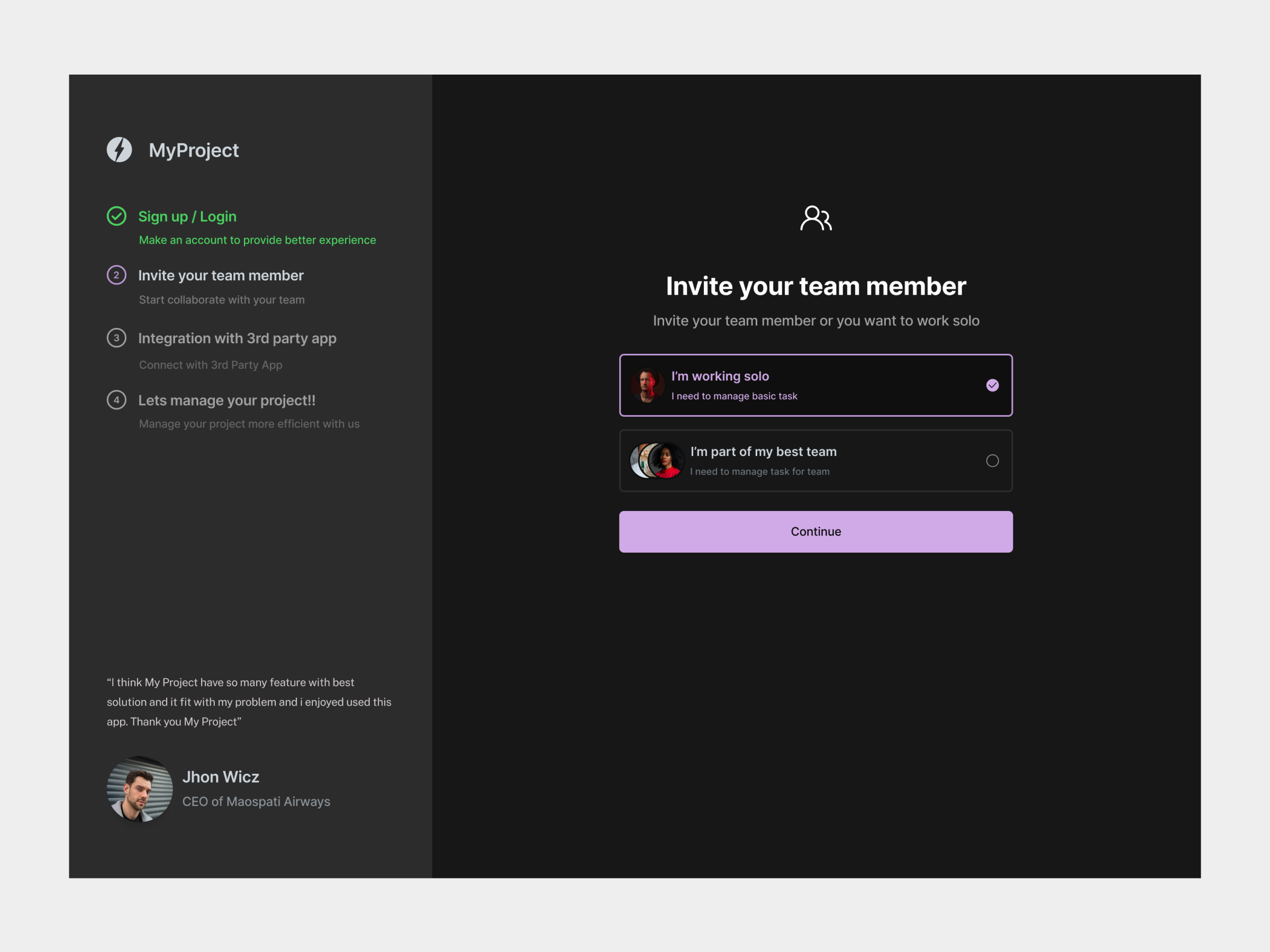Screen dimensions: 1270x952
Task: Click the MyProject lightning bolt logo
Action: point(120,150)
